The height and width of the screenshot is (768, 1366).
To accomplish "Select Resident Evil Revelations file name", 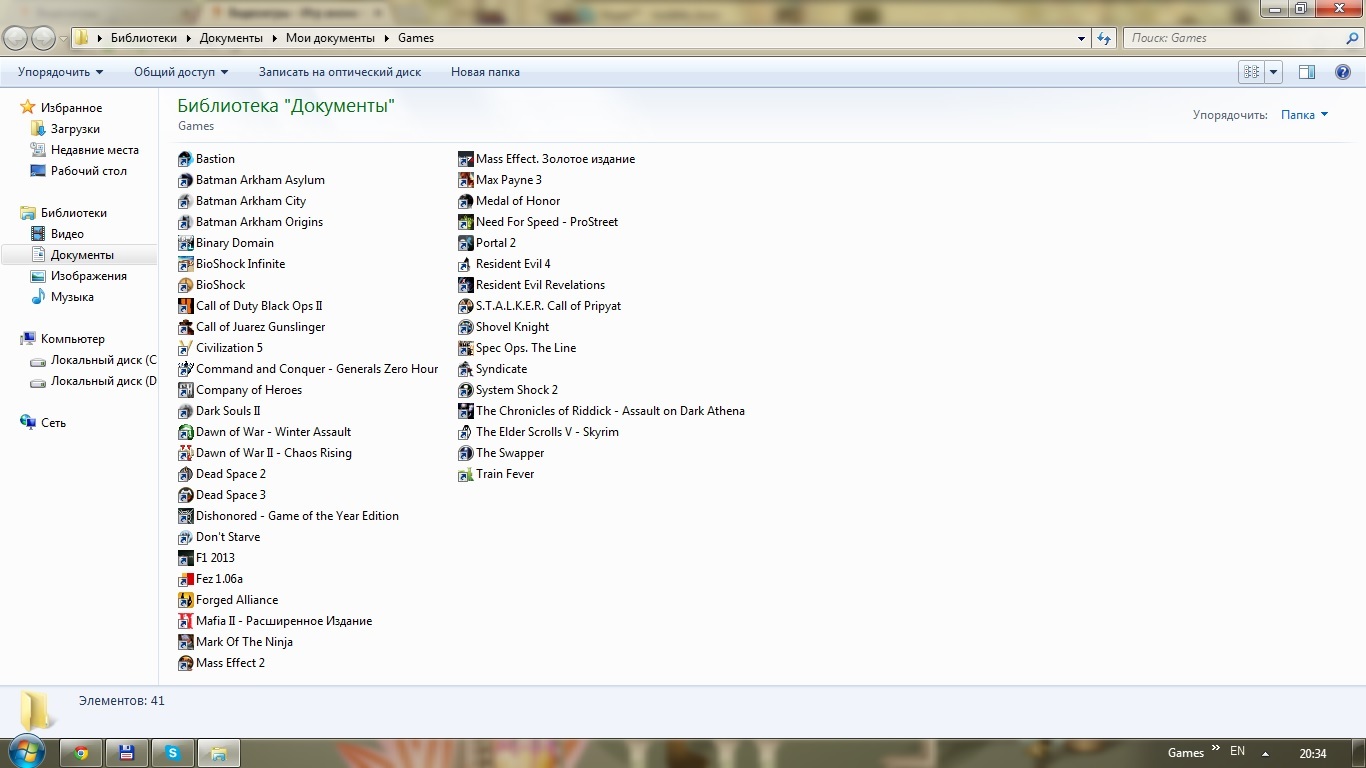I will [x=540, y=285].
